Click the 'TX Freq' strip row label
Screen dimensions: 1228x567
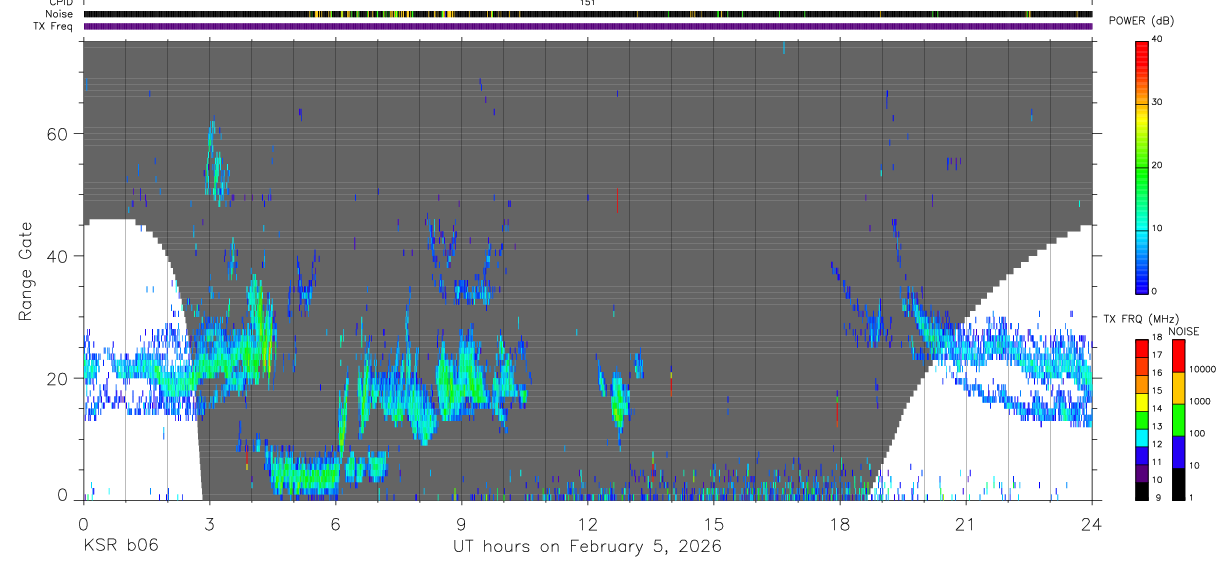pyautogui.click(x=54, y=26)
